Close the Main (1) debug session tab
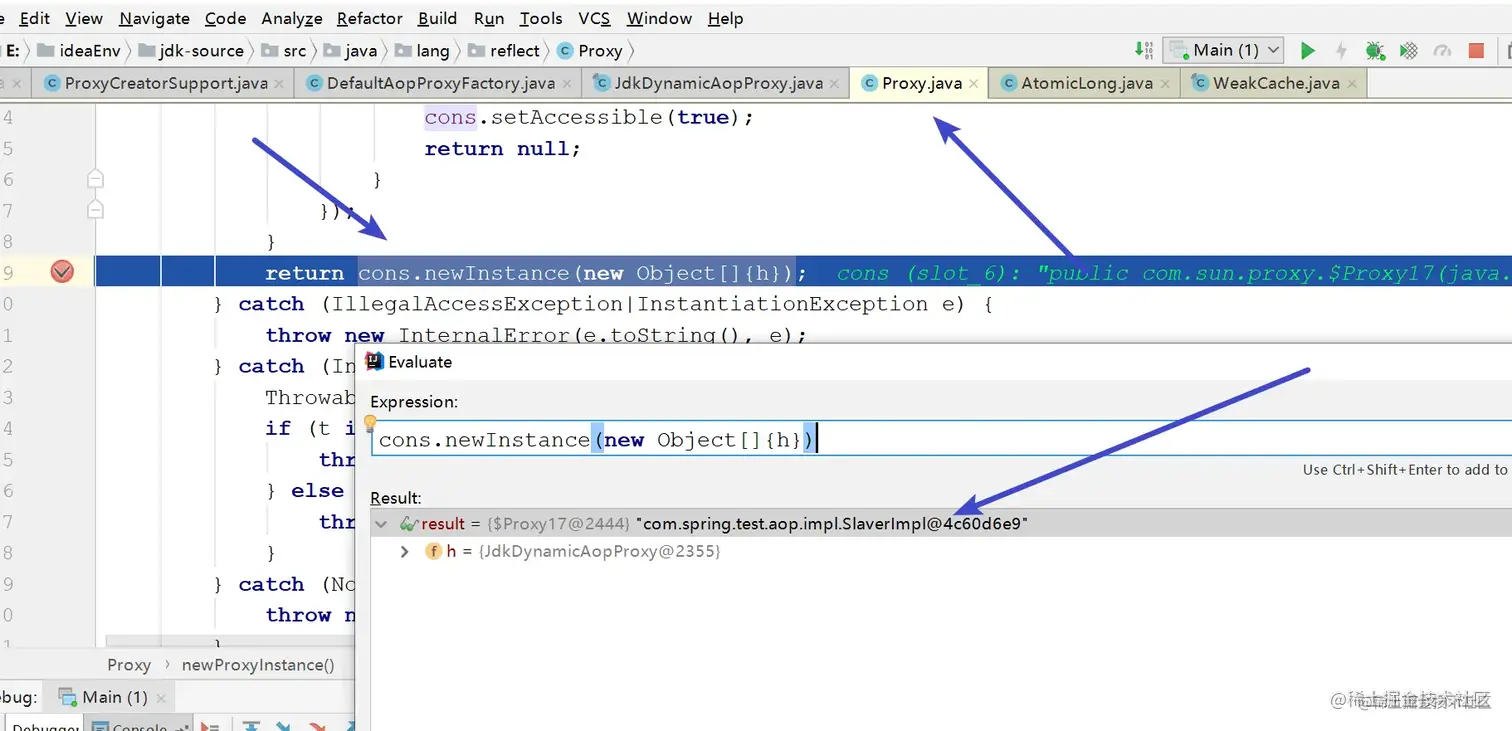The height and width of the screenshot is (731, 1512). point(160,698)
